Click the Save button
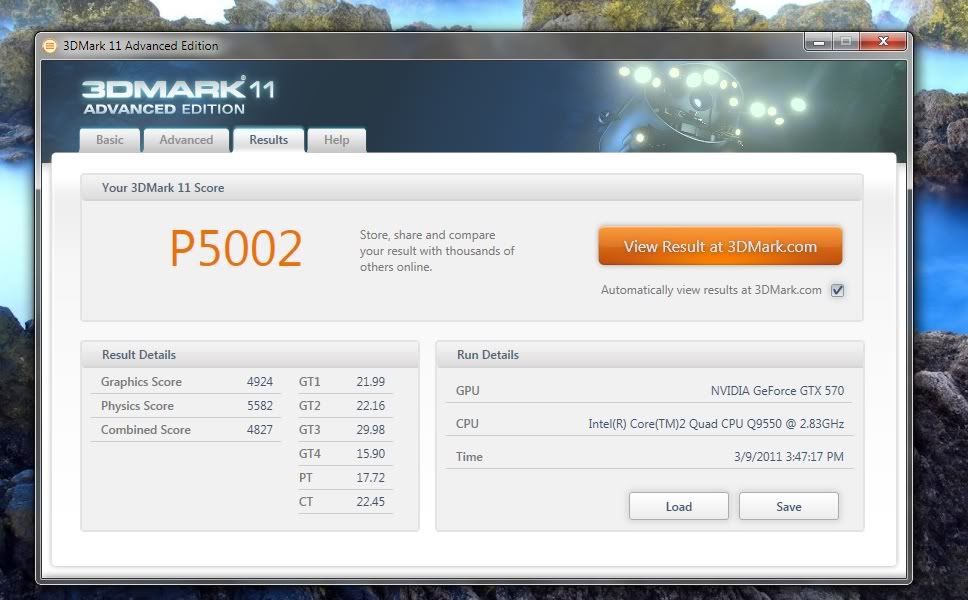This screenshot has height=600, width=968. click(788, 506)
